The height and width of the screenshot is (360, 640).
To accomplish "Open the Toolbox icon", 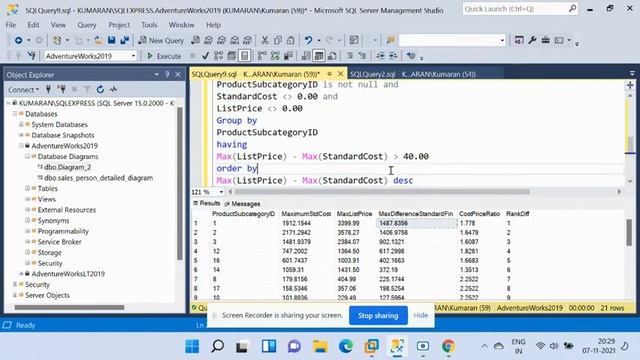I will [x=546, y=40].
